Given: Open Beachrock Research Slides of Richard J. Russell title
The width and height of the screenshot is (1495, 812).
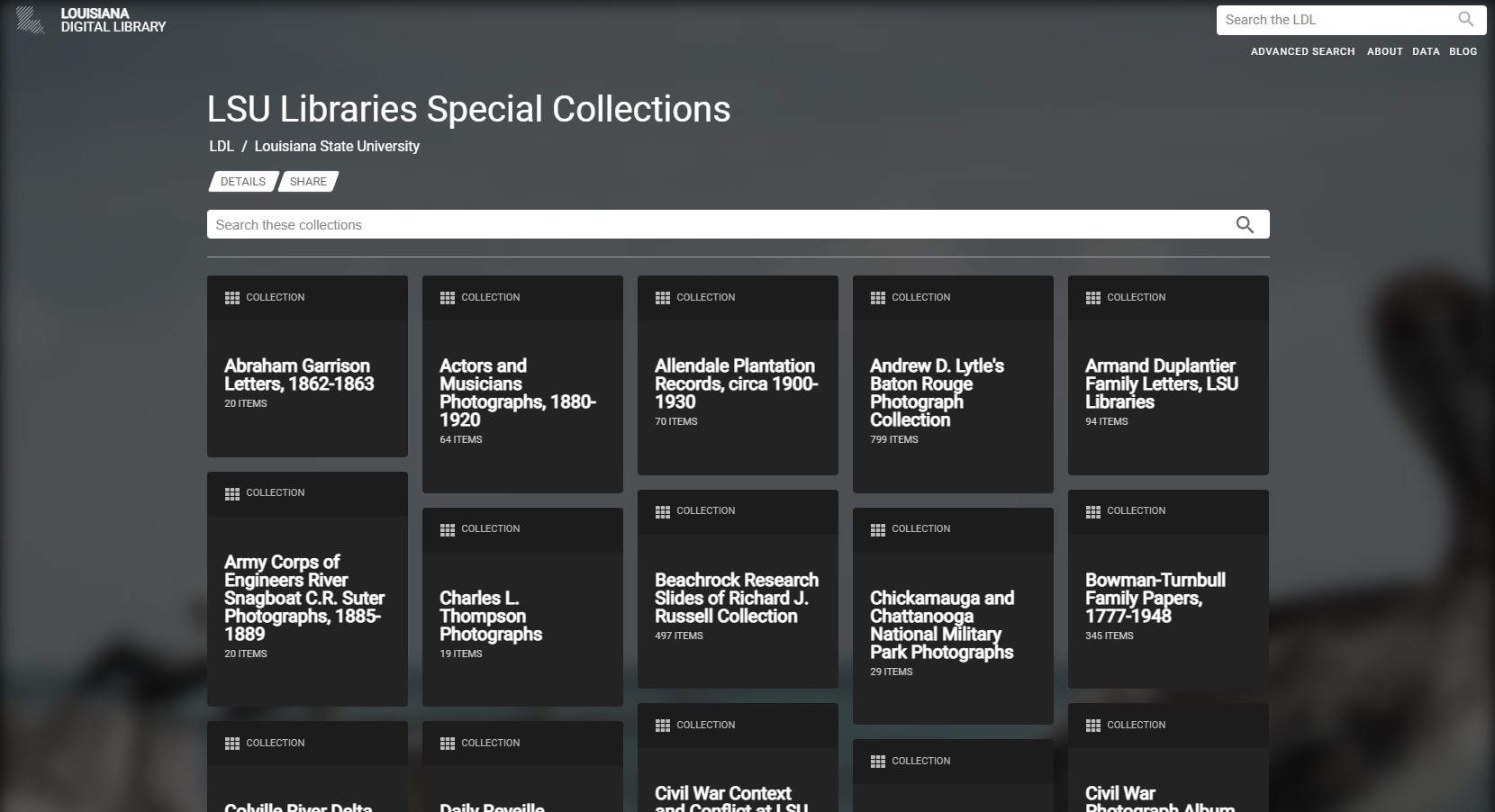Looking at the screenshot, I should (737, 598).
